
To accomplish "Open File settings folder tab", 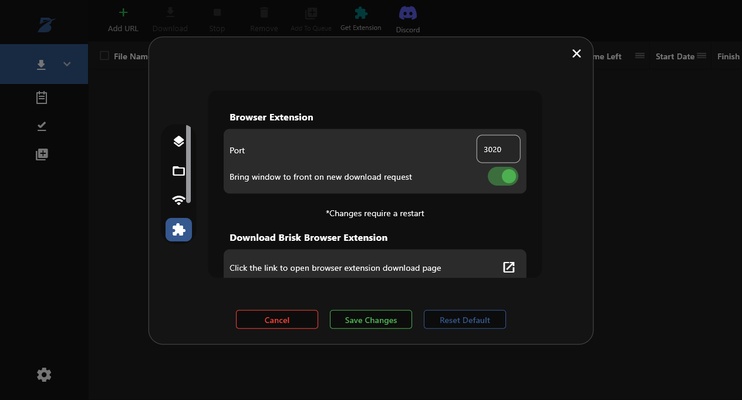I will click(x=178, y=171).
